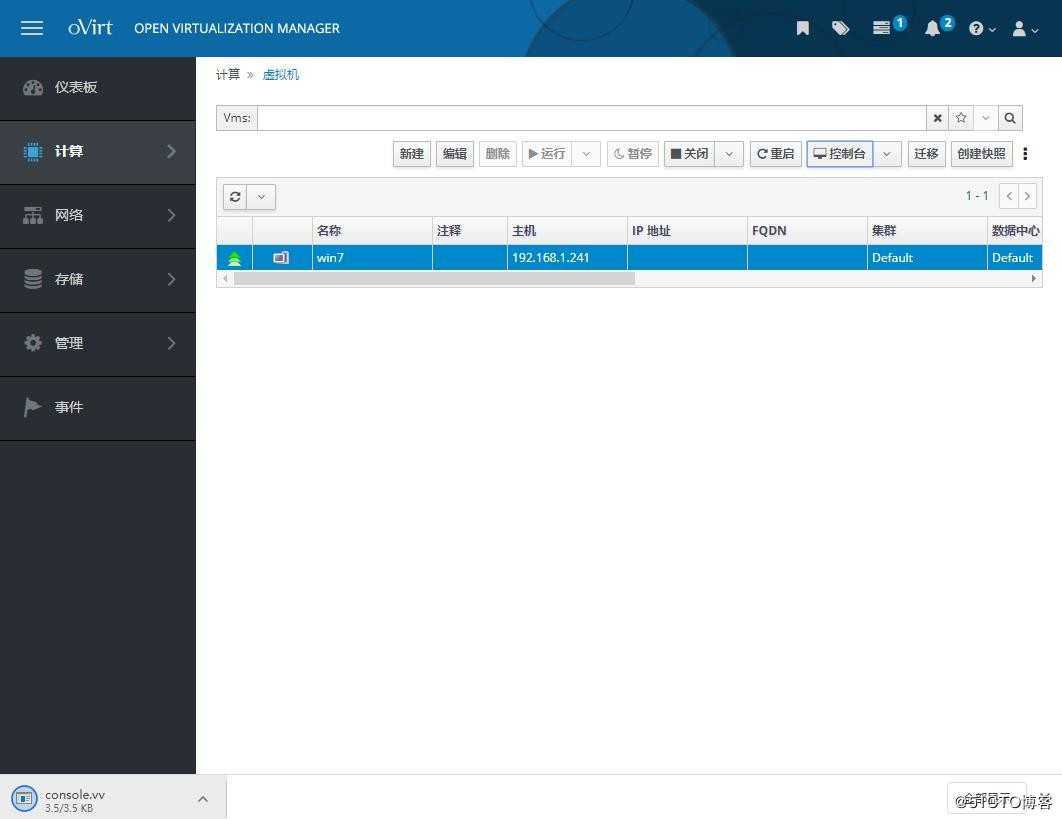This screenshot has width=1062, height=819.
Task: Open the more actions kebab menu
Action: [1025, 154]
